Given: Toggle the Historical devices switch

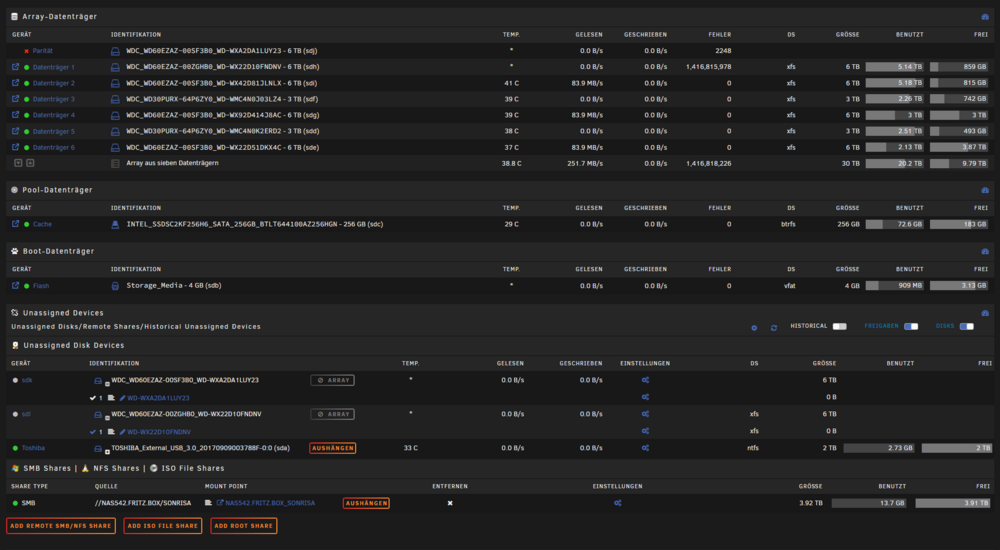Looking at the screenshot, I should click(x=839, y=326).
